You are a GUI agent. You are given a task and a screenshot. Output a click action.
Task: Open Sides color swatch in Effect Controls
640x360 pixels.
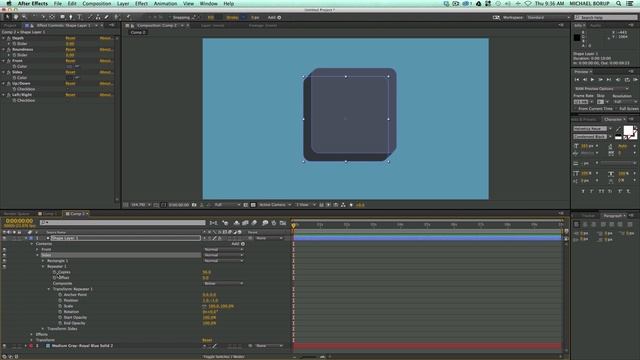coord(69,78)
